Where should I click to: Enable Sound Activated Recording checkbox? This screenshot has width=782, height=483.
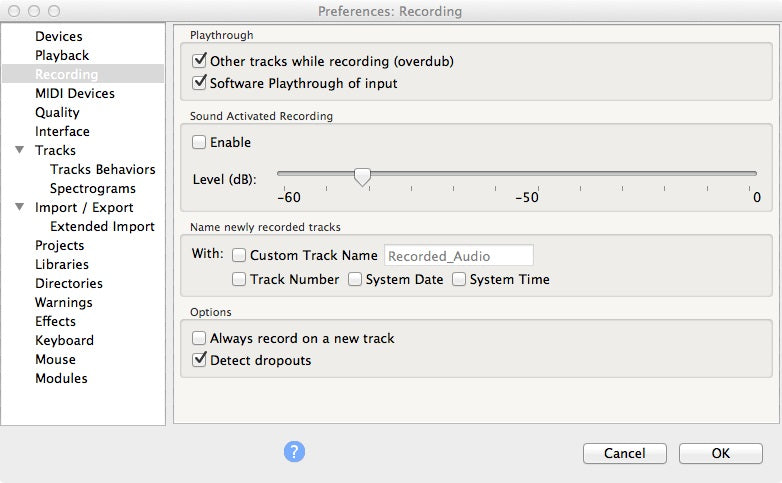click(x=200, y=142)
